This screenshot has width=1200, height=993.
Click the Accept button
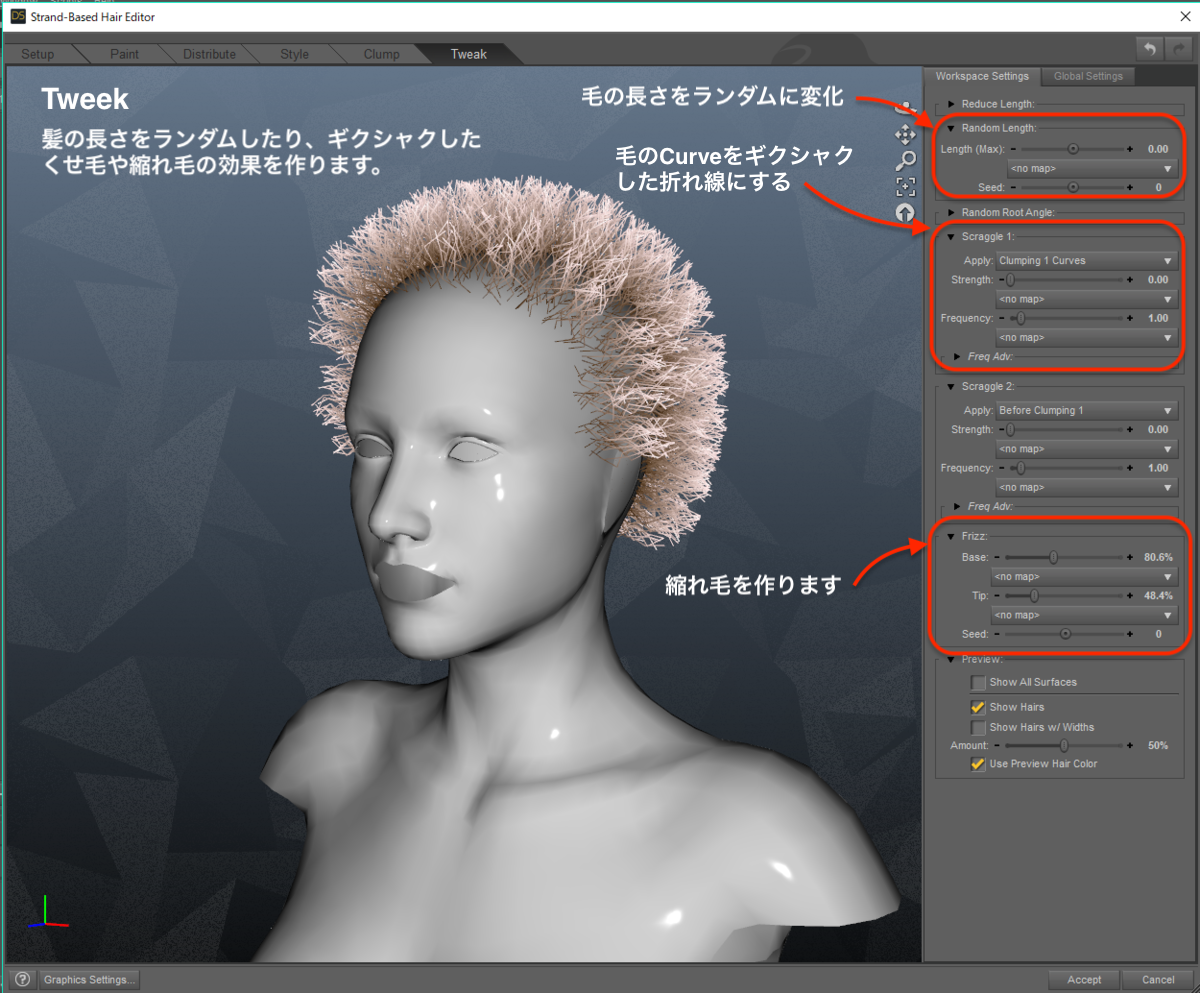1083,979
